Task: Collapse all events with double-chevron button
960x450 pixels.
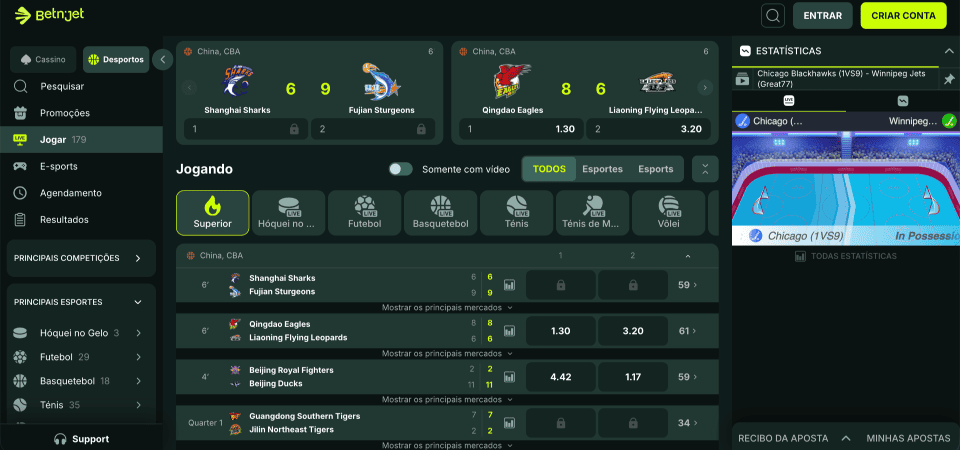Action: click(x=705, y=169)
